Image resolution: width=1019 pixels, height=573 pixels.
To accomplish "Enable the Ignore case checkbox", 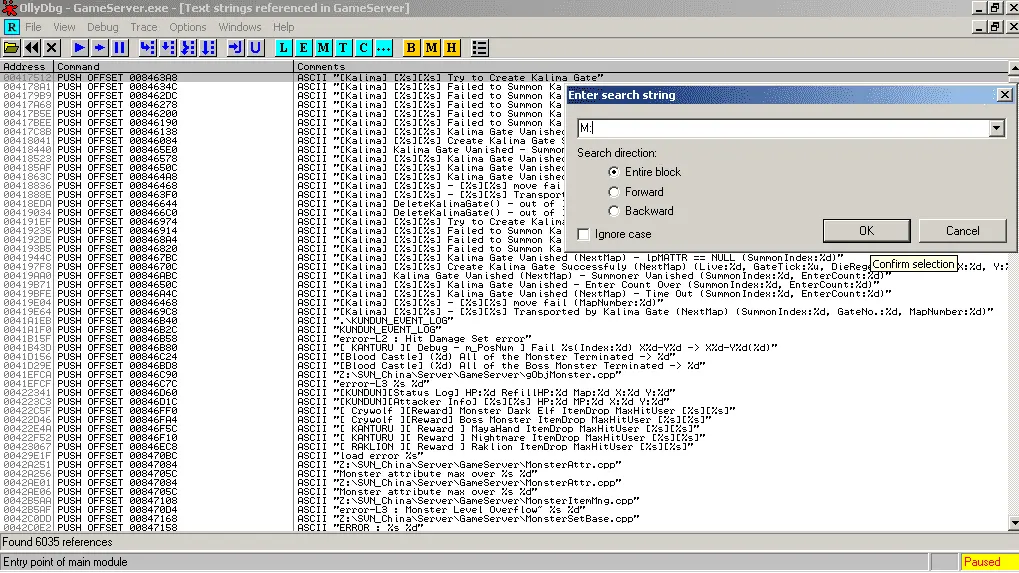I will pyautogui.click(x=584, y=234).
